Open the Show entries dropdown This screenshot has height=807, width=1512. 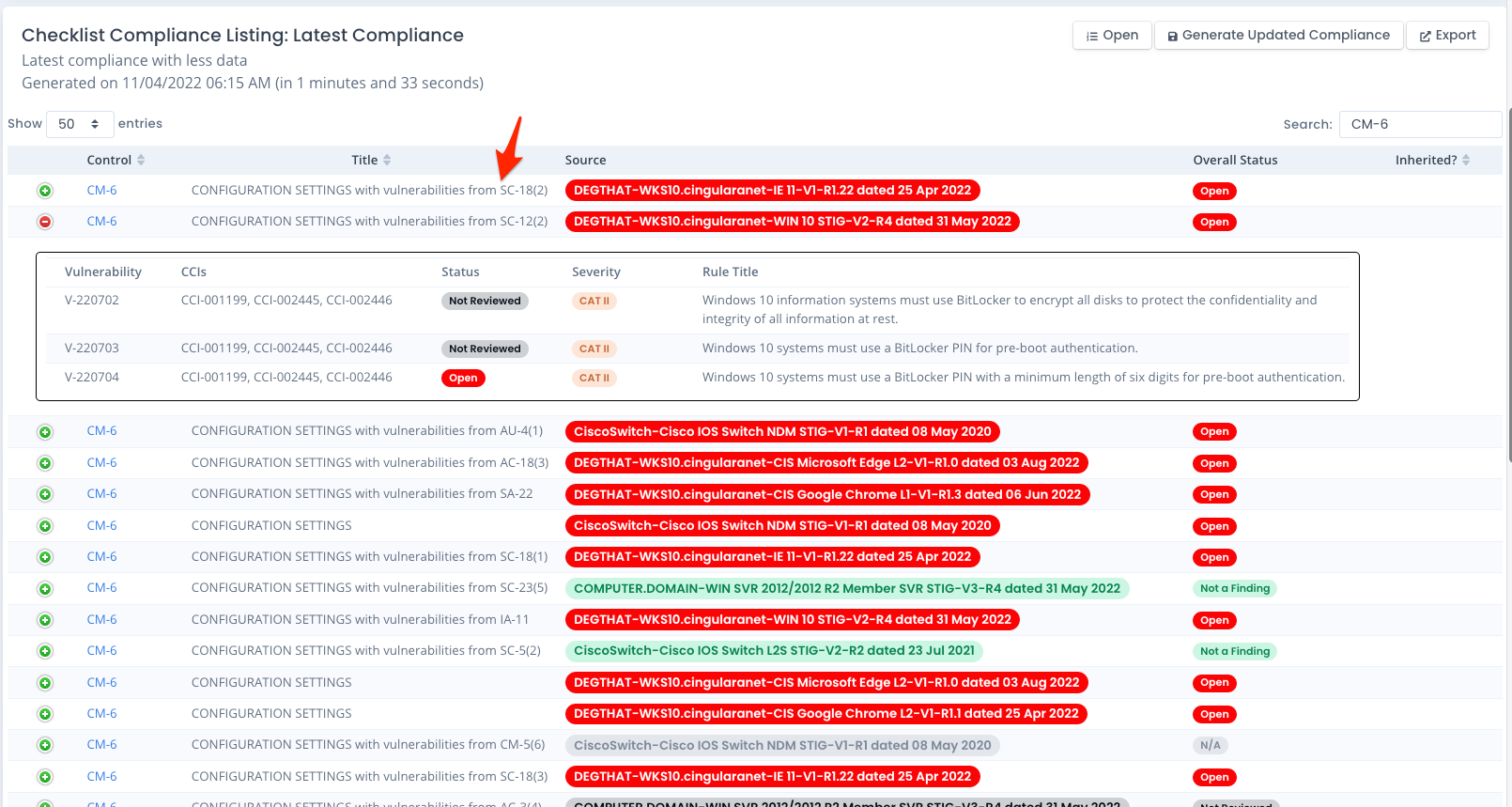80,124
